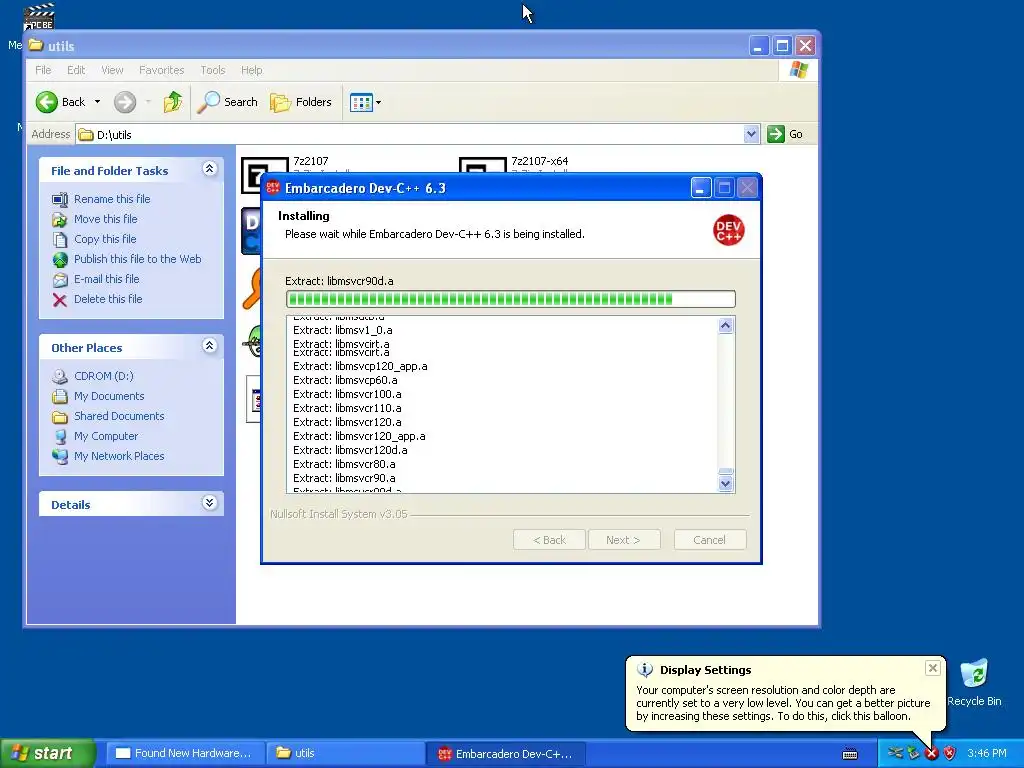Viewport: 1024px width, 768px height.
Task: Click the Start button
Action: (47, 753)
